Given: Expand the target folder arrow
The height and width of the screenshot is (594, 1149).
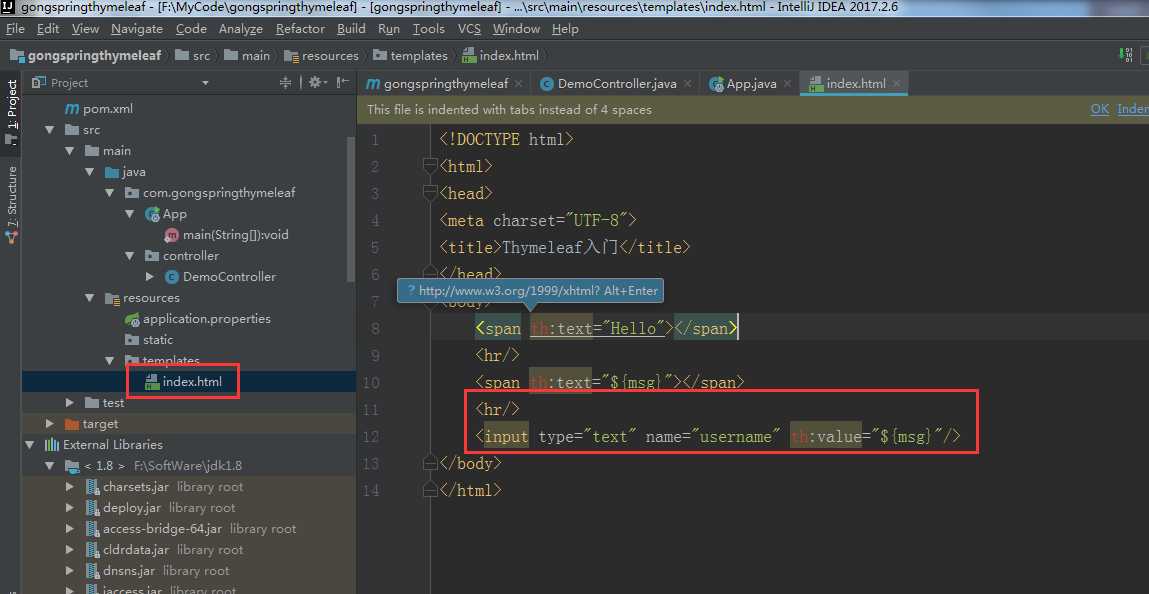Looking at the screenshot, I should pos(50,424).
